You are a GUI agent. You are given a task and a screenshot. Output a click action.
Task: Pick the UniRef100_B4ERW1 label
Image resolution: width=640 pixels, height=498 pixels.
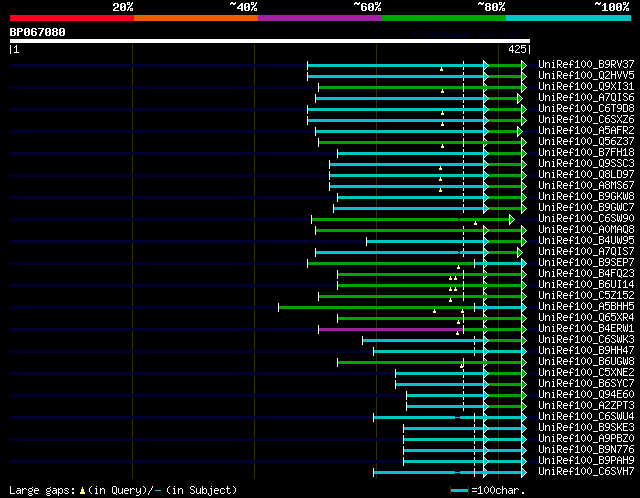(586, 329)
